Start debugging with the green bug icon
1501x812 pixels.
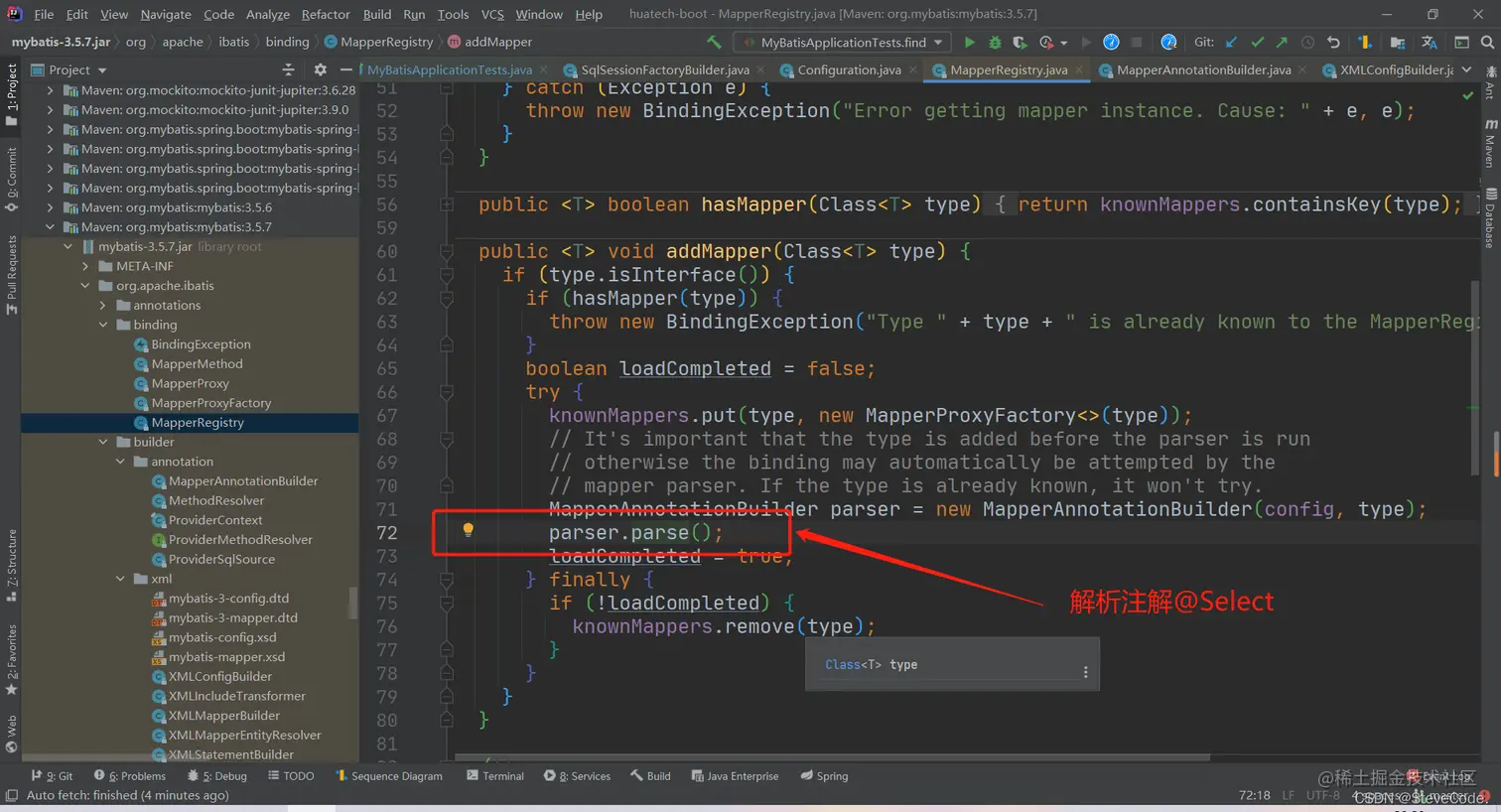click(995, 42)
